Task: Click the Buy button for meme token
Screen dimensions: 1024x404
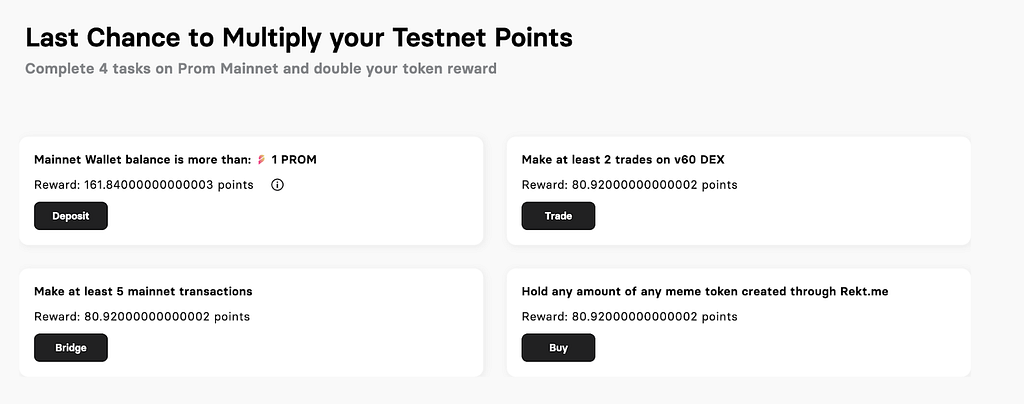Action: click(558, 348)
